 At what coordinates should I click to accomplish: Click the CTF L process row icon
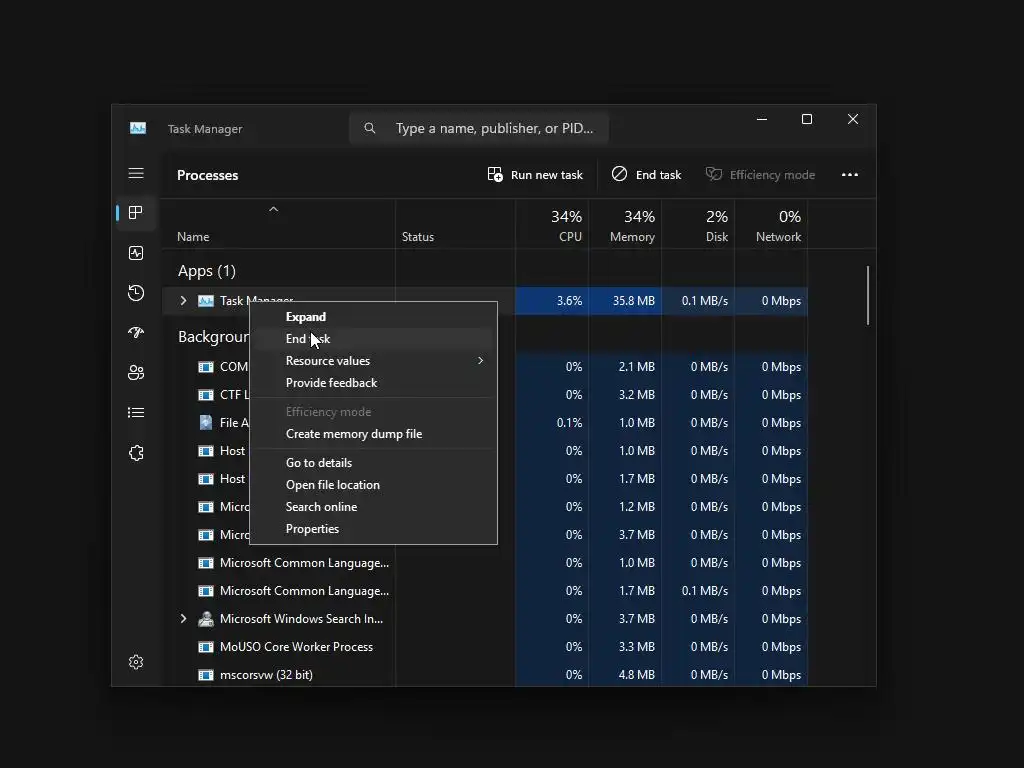coord(206,394)
